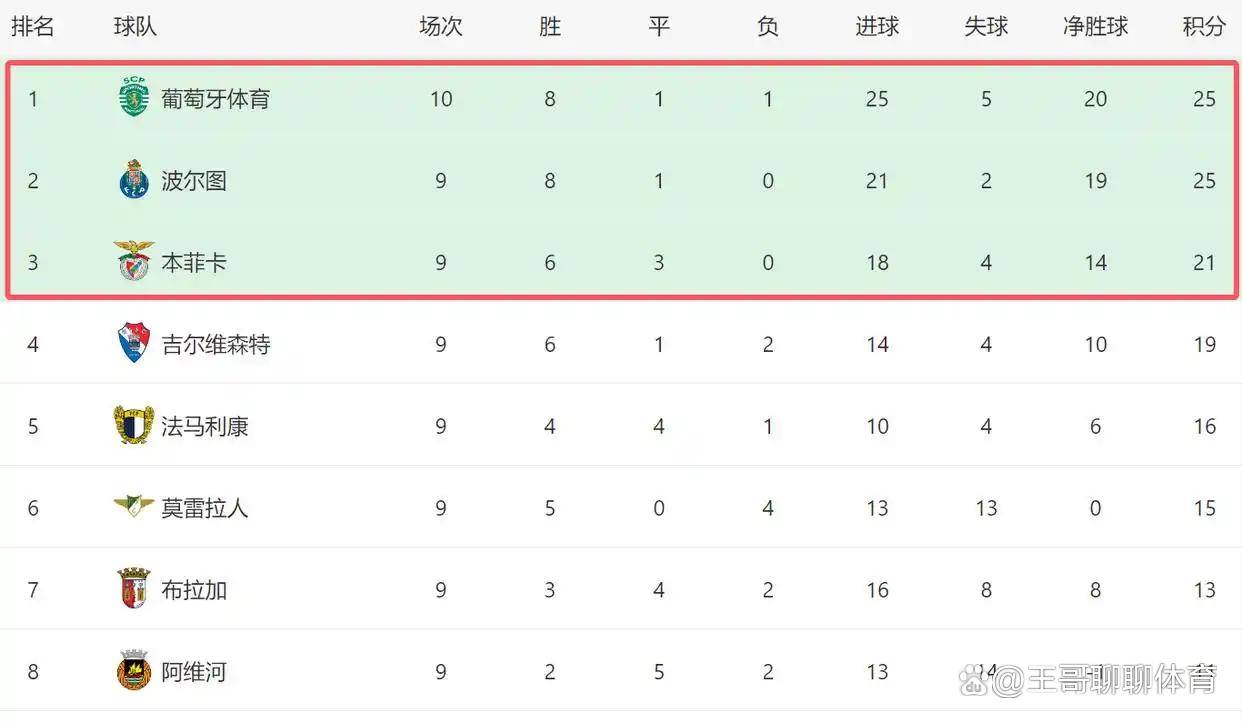Click the 净胜球 column header
The height and width of the screenshot is (723, 1242).
pyautogui.click(x=1095, y=27)
